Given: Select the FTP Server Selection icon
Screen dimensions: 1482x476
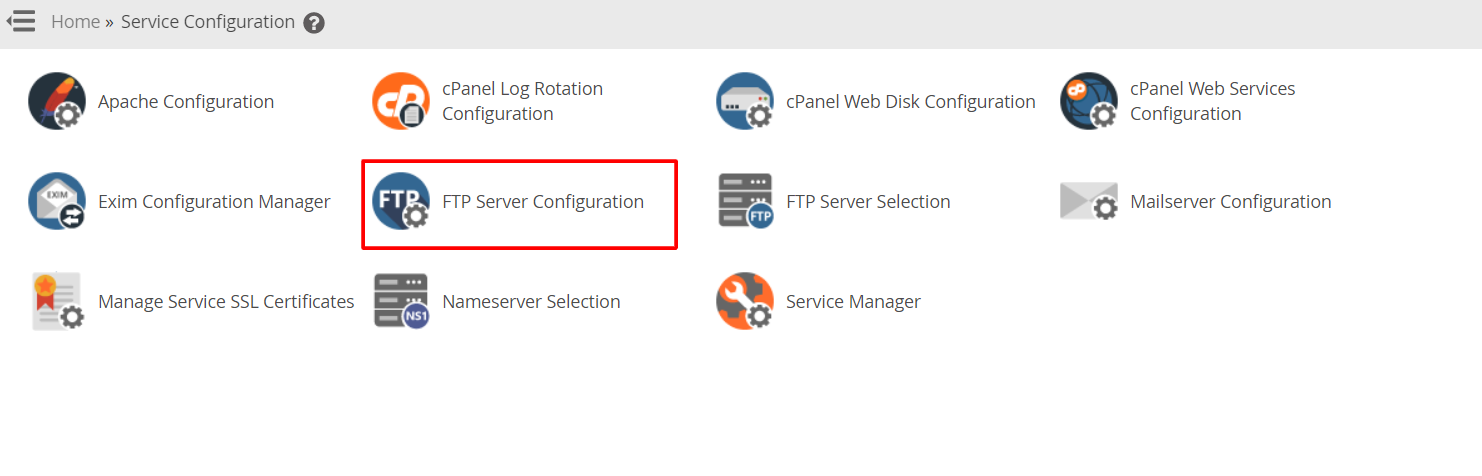Looking at the screenshot, I should [745, 201].
